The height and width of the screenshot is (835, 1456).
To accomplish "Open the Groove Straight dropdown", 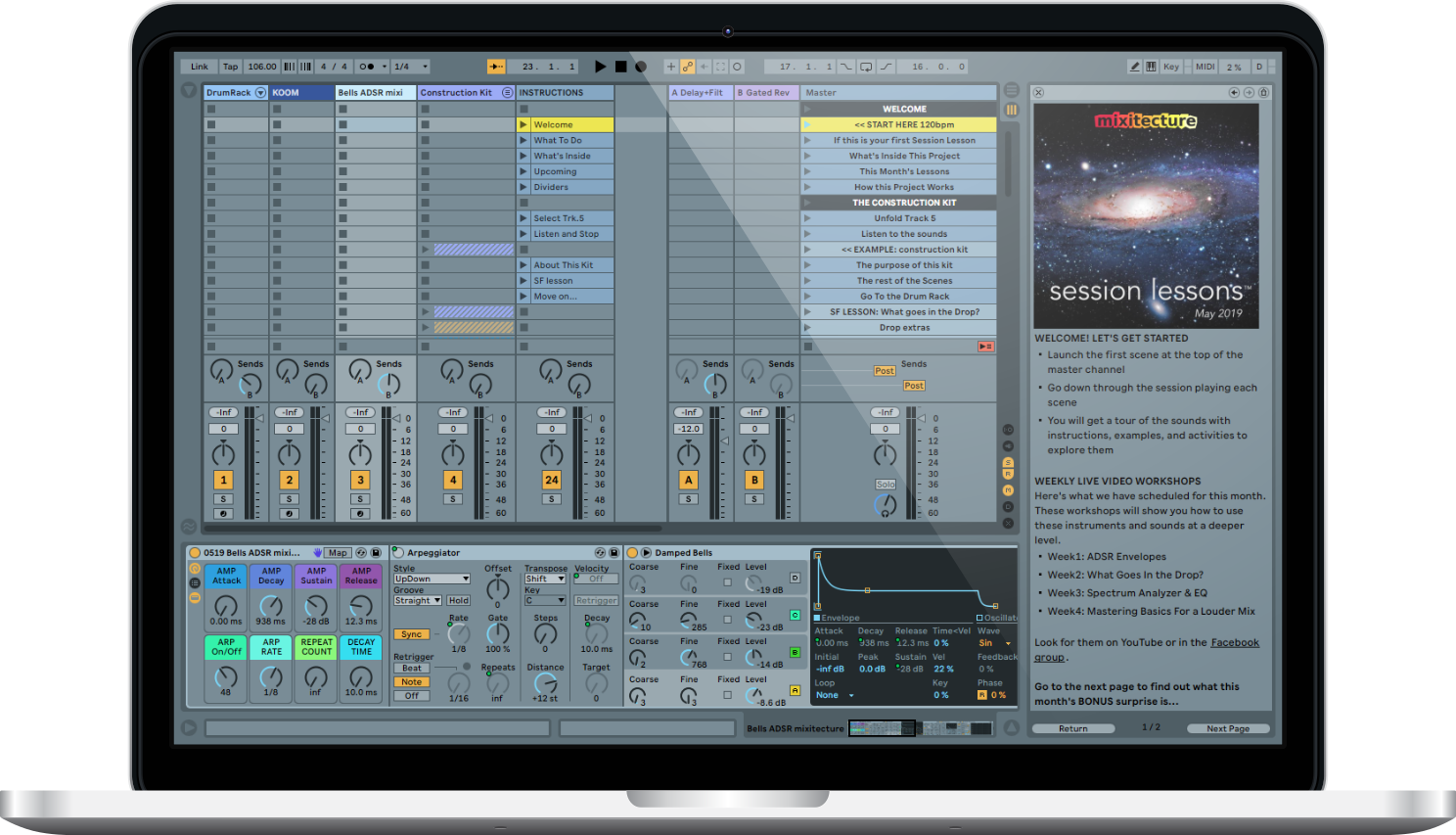I will tap(418, 600).
